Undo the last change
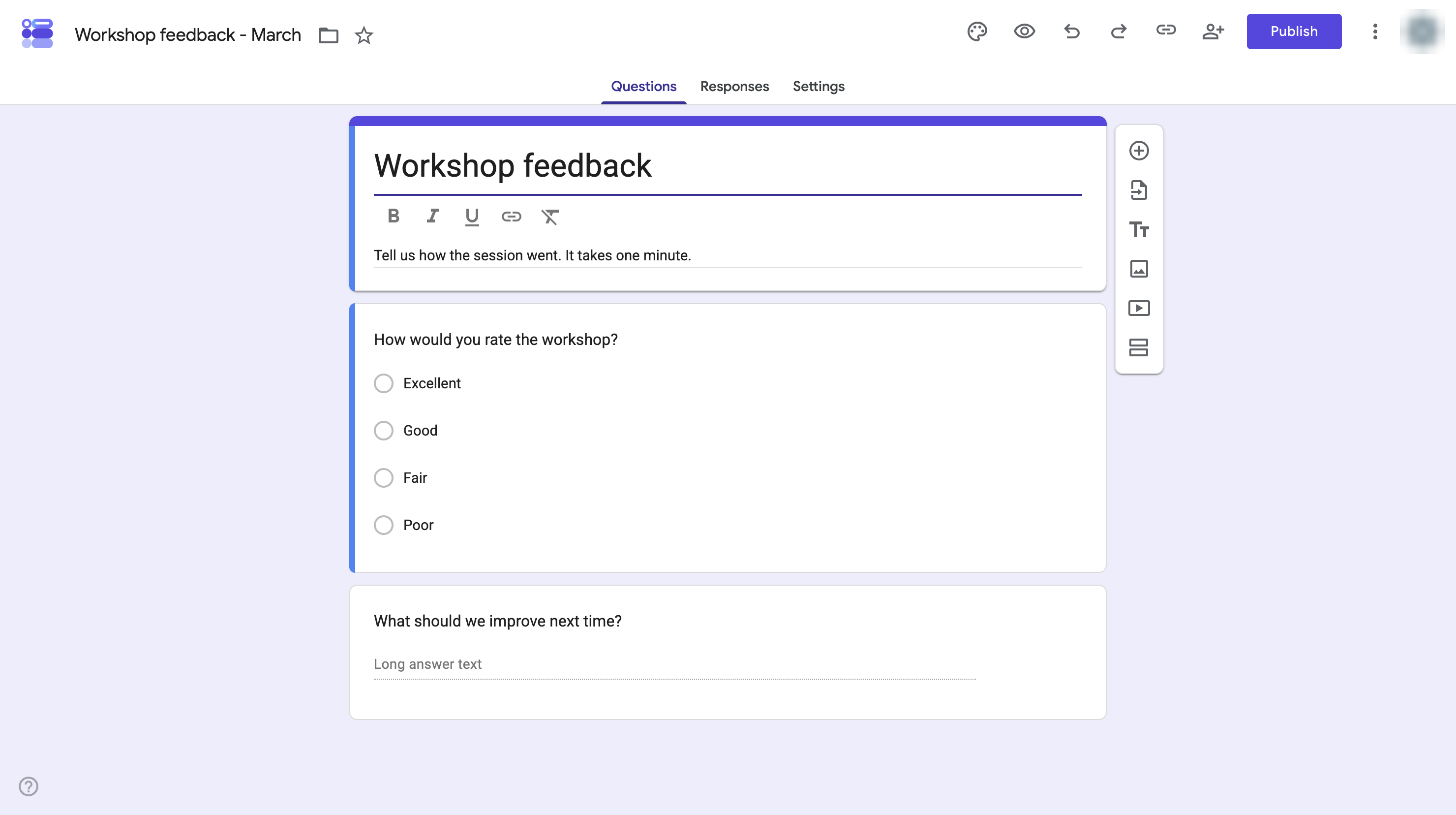The height and width of the screenshot is (815, 1456). 1072,31
